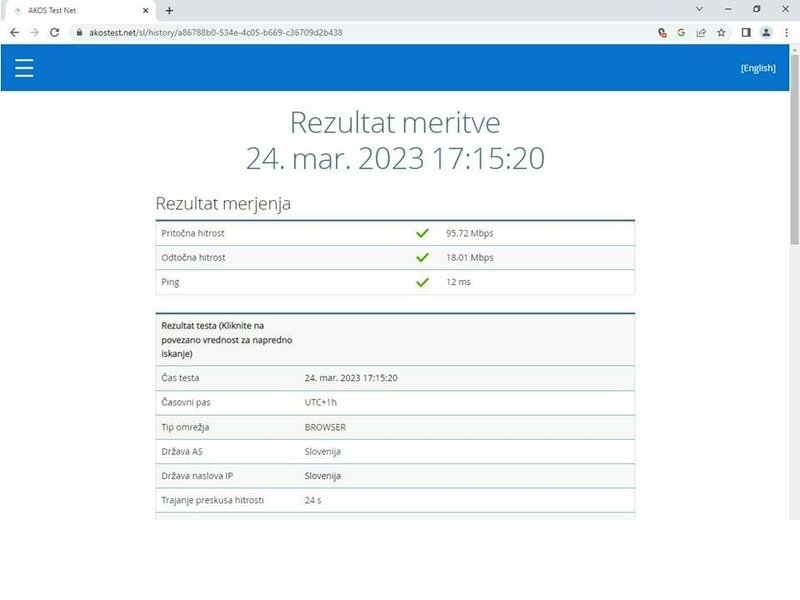
Task: Open the Chrome profile avatar
Action: [766, 32]
